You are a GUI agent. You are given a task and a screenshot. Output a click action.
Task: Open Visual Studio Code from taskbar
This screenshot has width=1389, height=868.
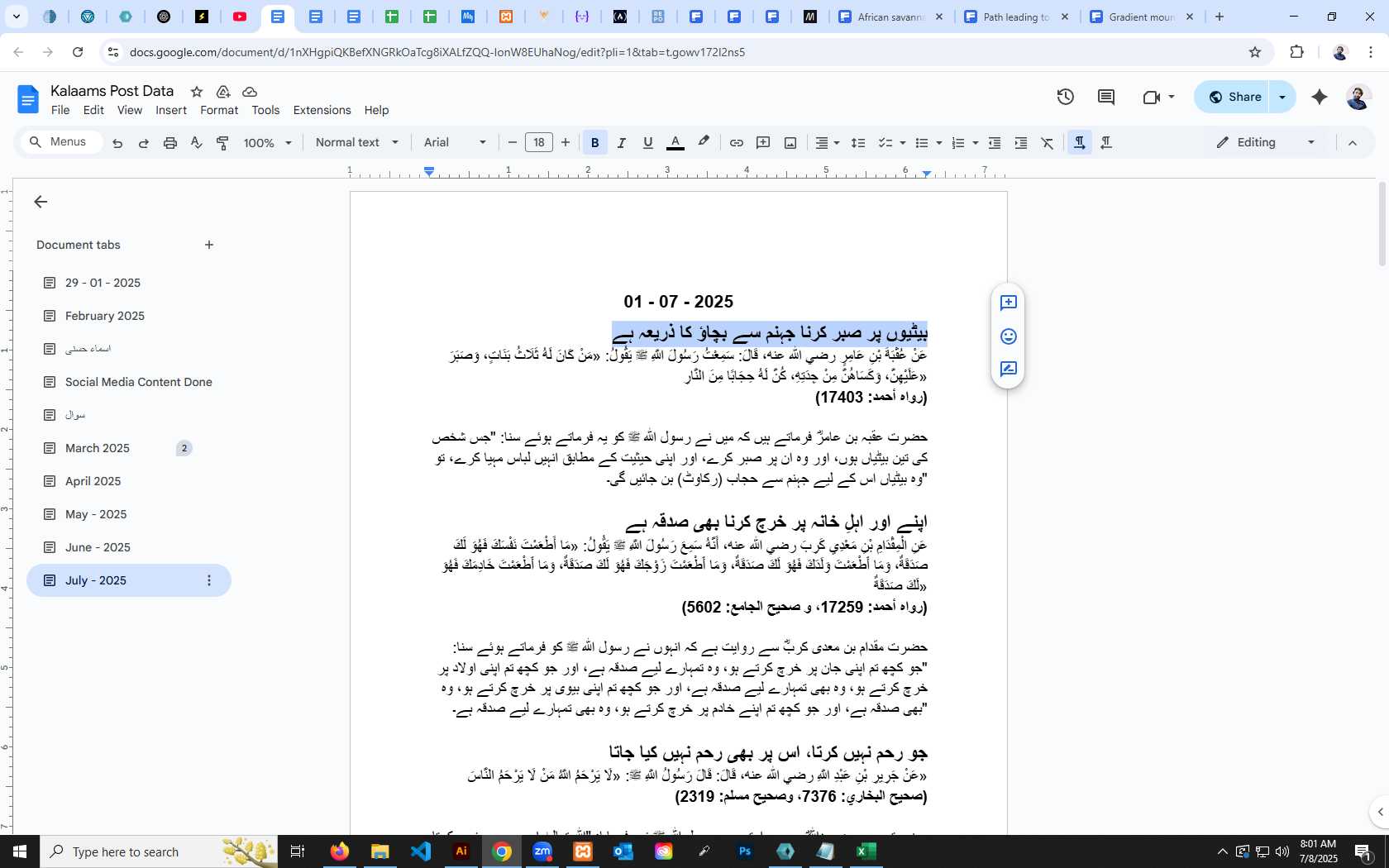coord(421,851)
